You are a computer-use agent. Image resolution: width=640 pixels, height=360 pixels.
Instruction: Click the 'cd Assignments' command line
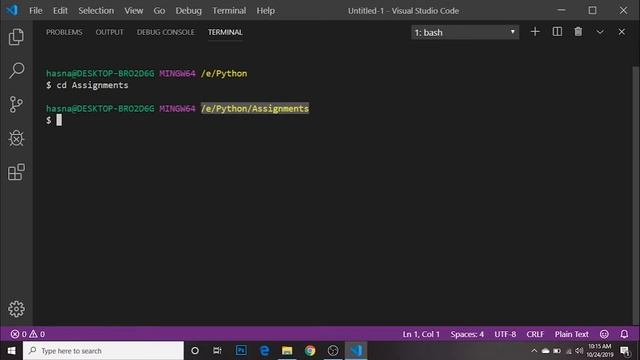(92, 85)
